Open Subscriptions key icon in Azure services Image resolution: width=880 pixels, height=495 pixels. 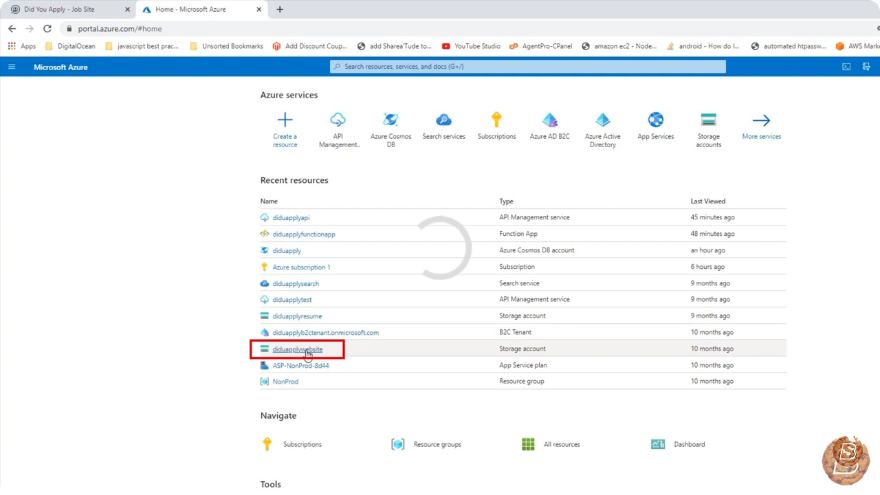tap(496, 120)
